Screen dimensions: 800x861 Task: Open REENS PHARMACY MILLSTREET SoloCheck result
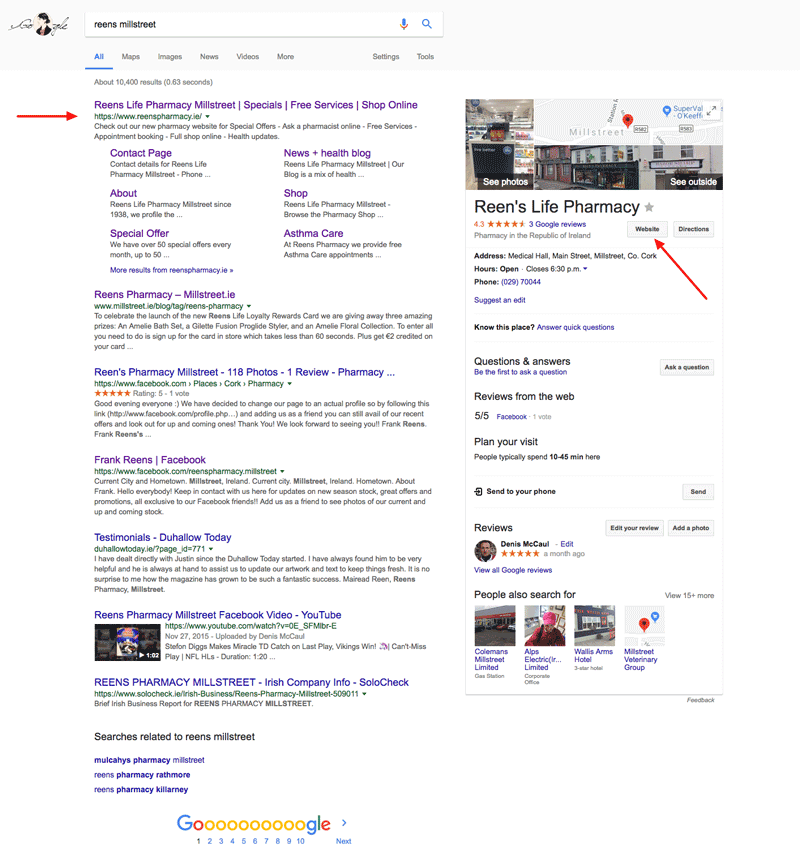251,683
